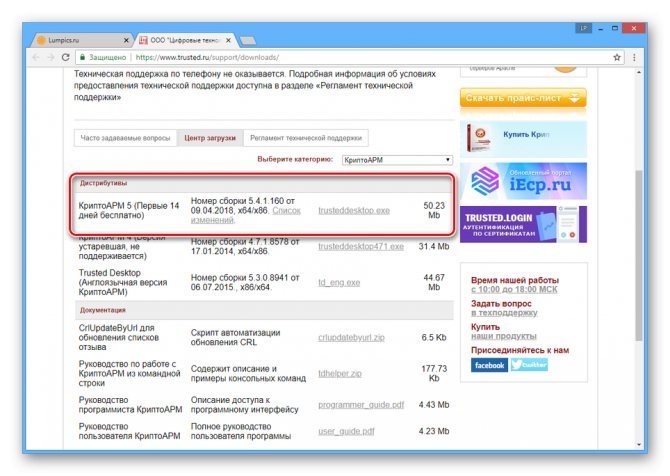This screenshot has width=670, height=476.
Task: Click the CrlUpdateByUrl row title
Action: pyautogui.click(x=119, y=338)
